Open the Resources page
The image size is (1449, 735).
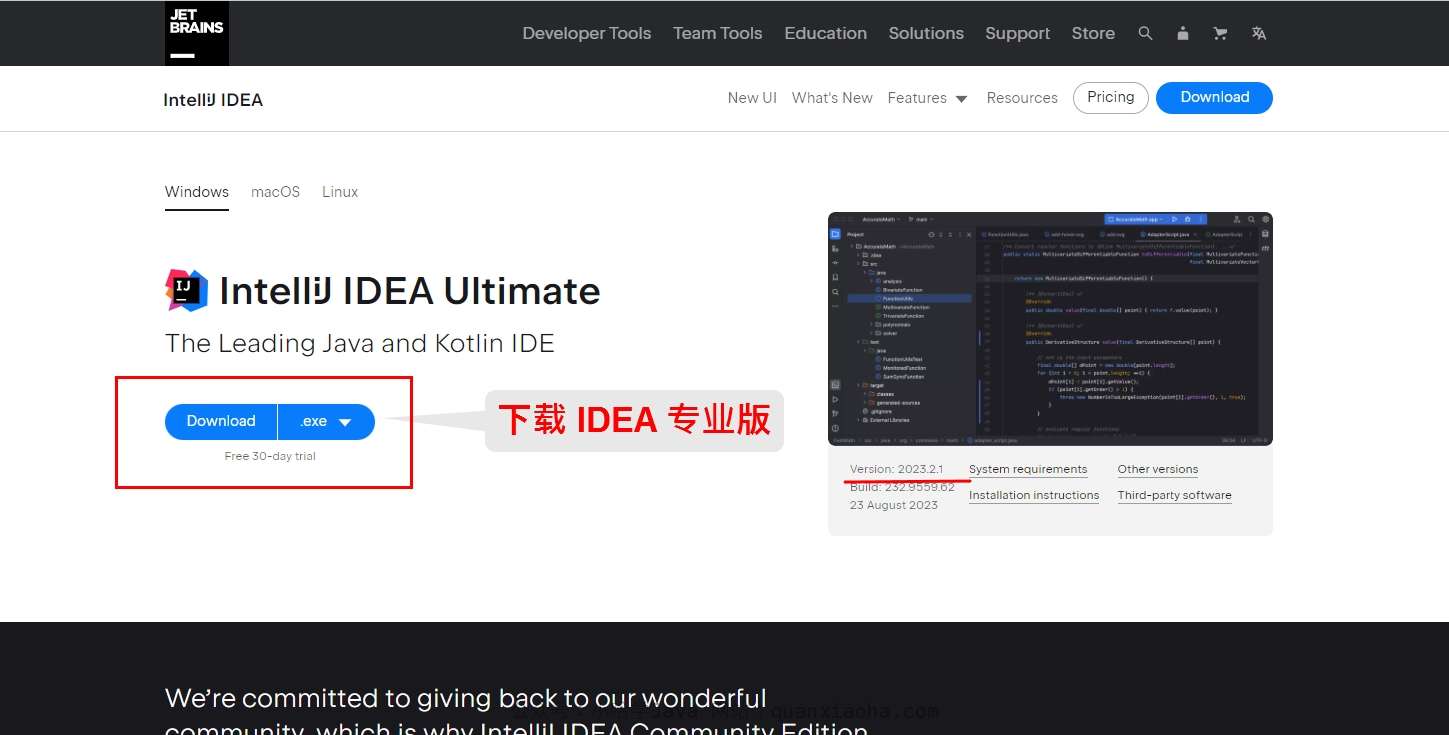coord(1022,98)
